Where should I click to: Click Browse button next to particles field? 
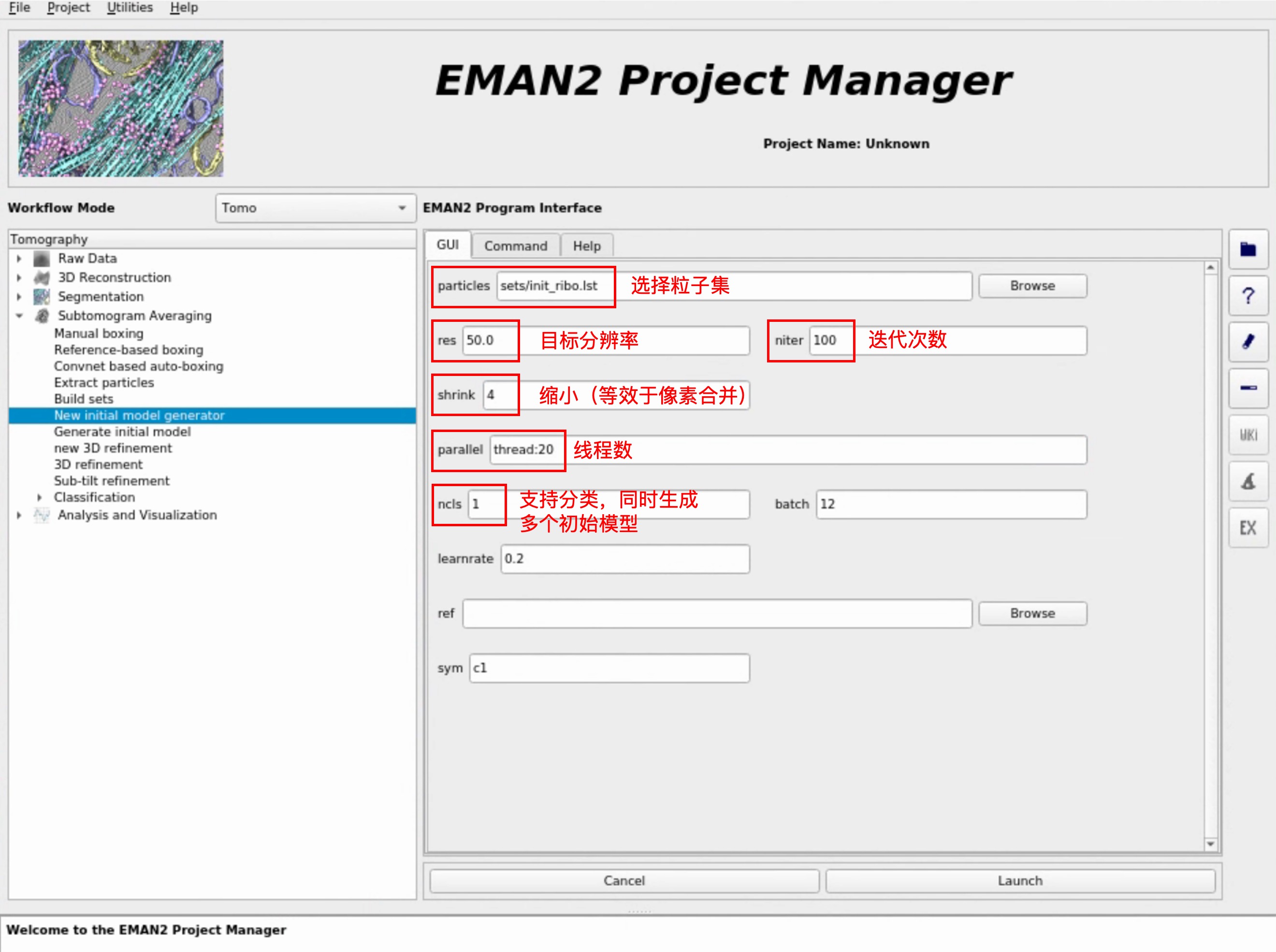point(1033,286)
